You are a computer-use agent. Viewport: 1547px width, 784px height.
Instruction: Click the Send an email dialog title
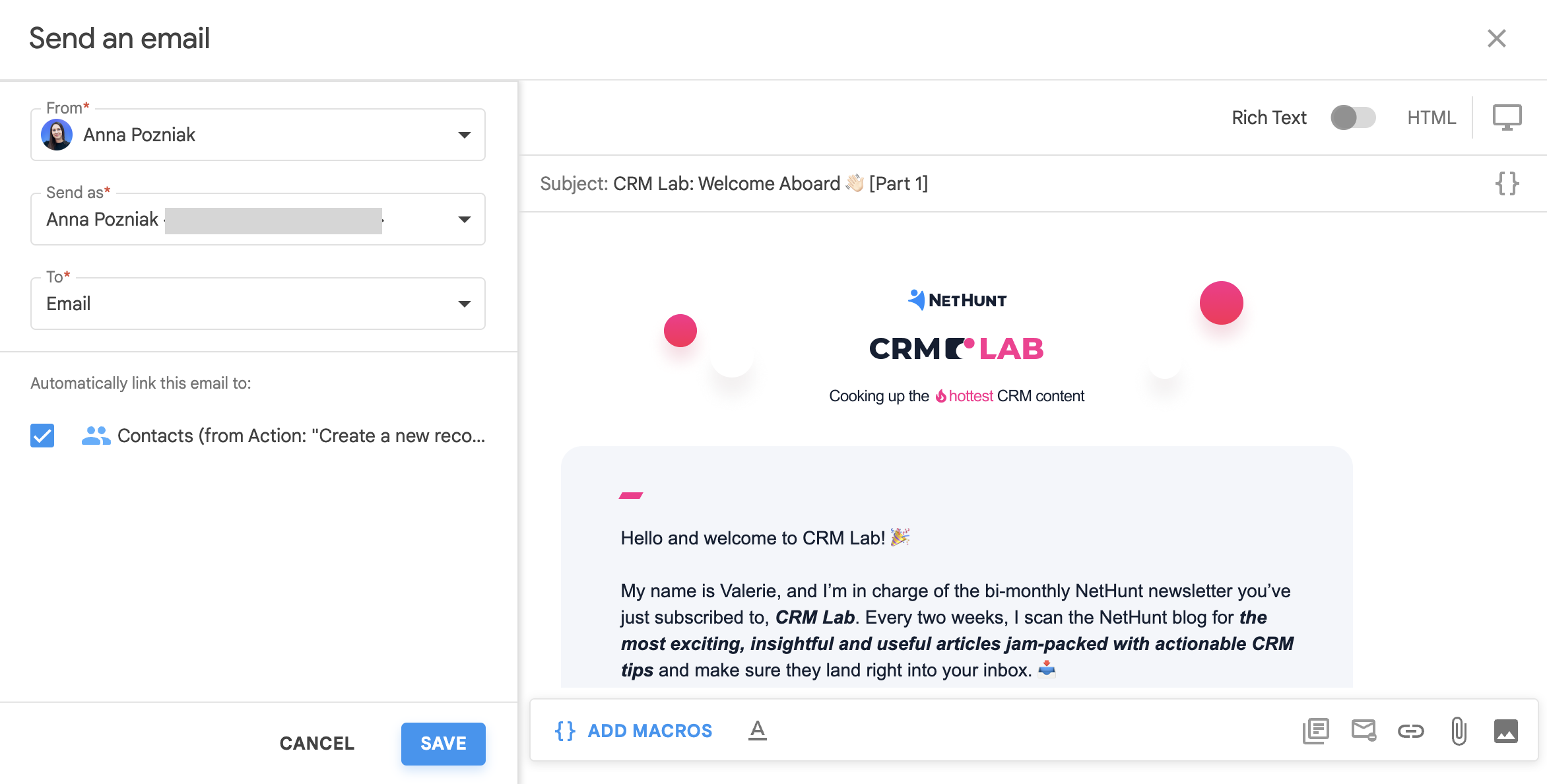(x=119, y=38)
